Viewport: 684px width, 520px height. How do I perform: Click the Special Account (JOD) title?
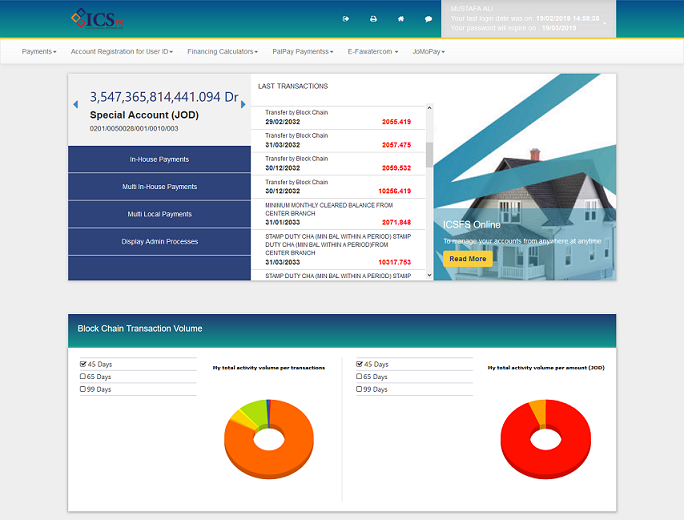tap(144, 115)
